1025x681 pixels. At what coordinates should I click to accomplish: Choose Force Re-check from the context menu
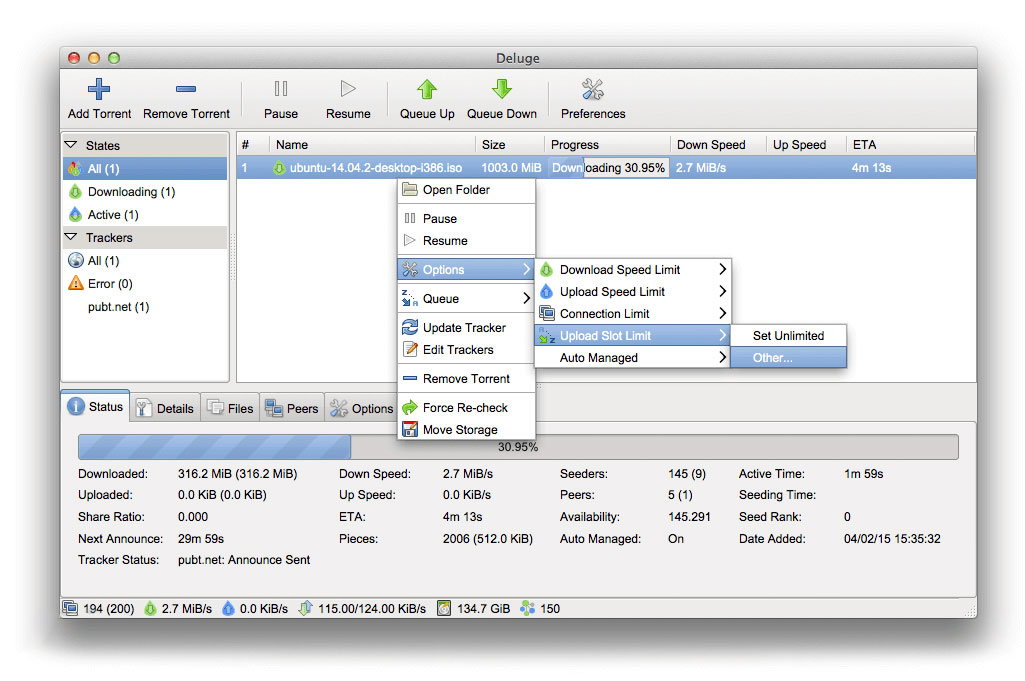466,407
